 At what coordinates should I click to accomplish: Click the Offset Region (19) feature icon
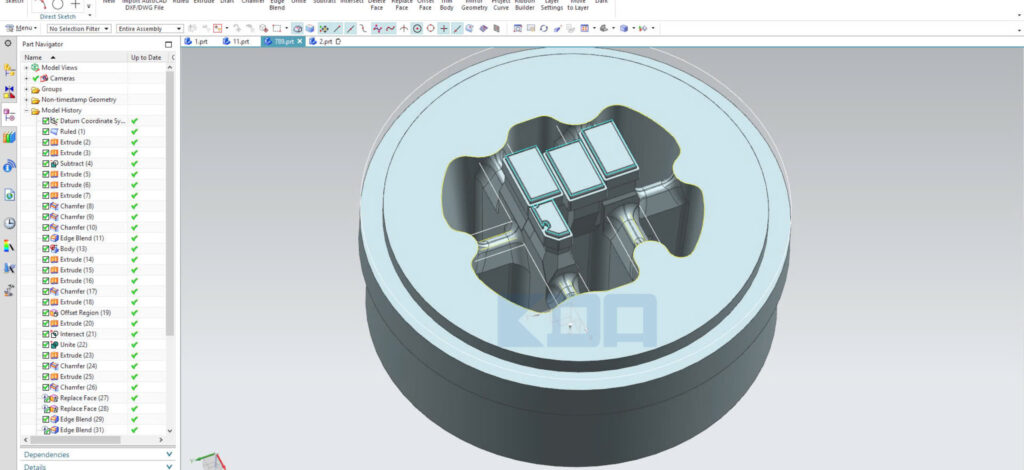[54, 313]
